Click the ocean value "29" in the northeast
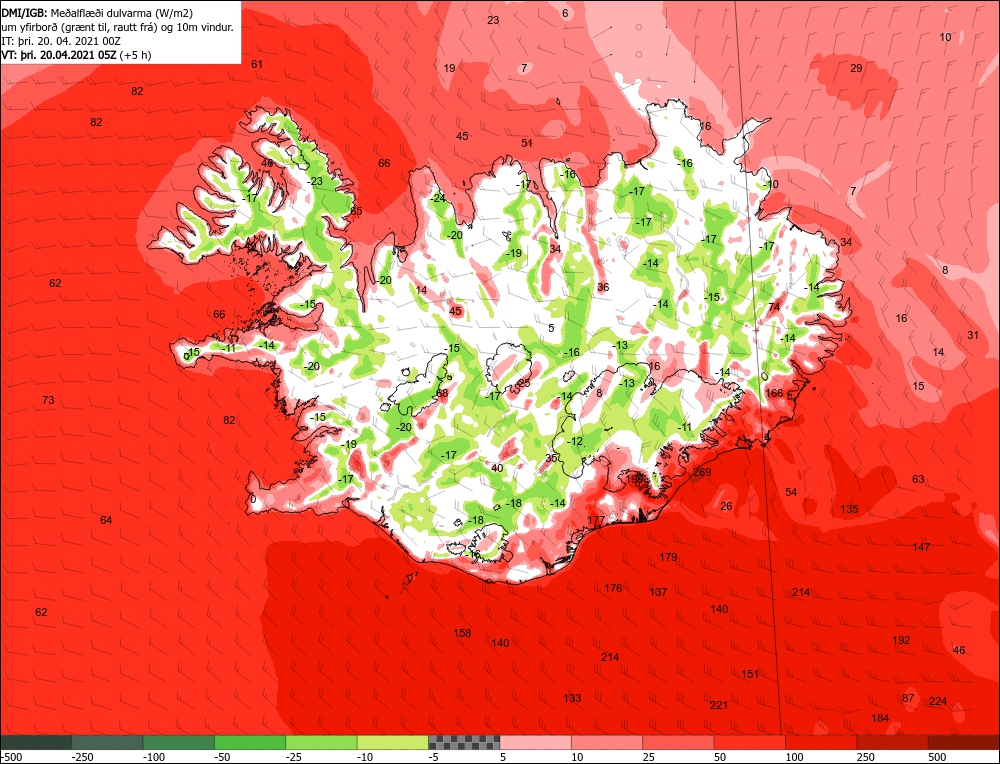Image resolution: width=1000 pixels, height=764 pixels. (856, 68)
